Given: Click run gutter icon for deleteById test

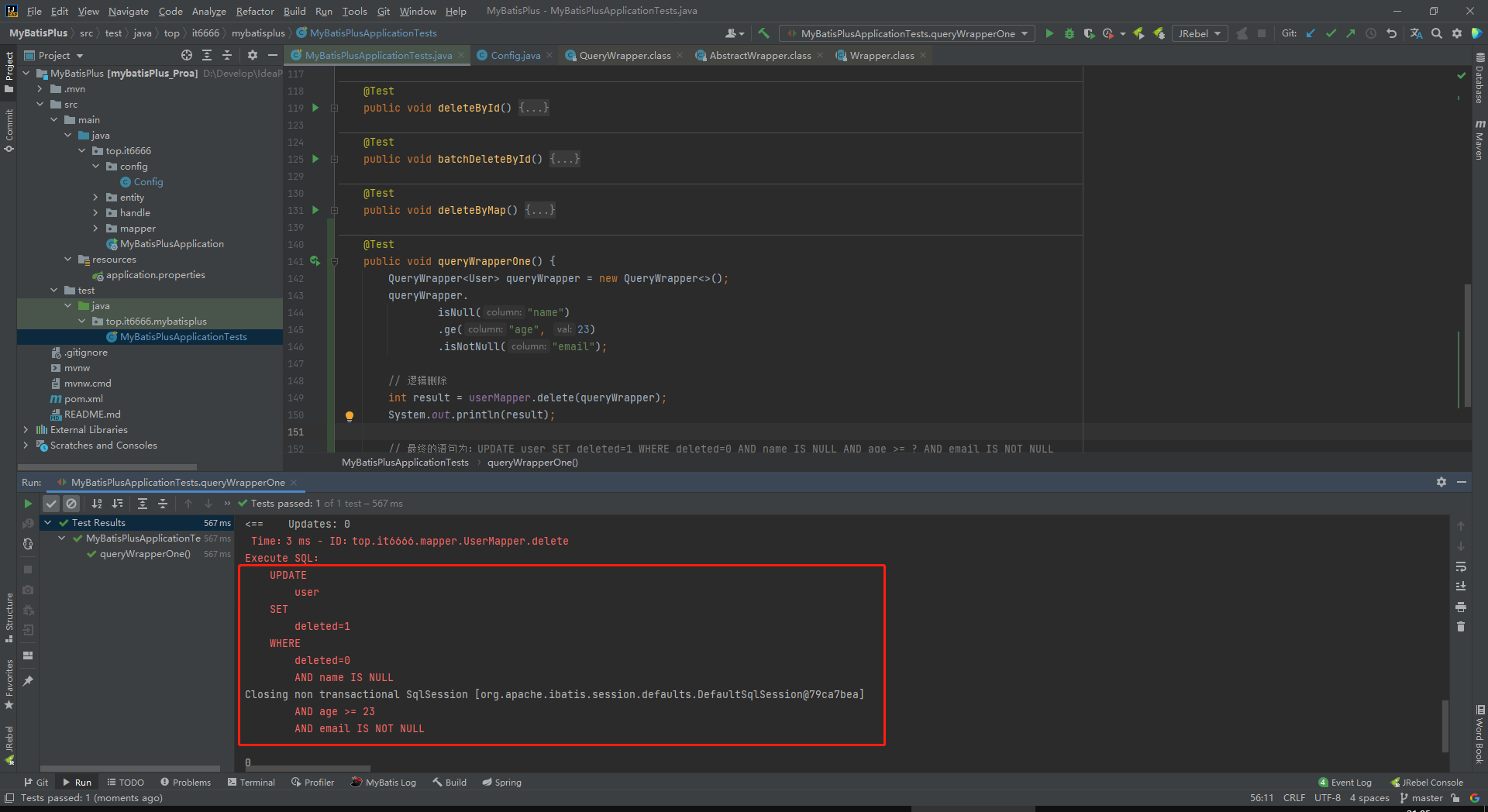Looking at the screenshot, I should 315,108.
